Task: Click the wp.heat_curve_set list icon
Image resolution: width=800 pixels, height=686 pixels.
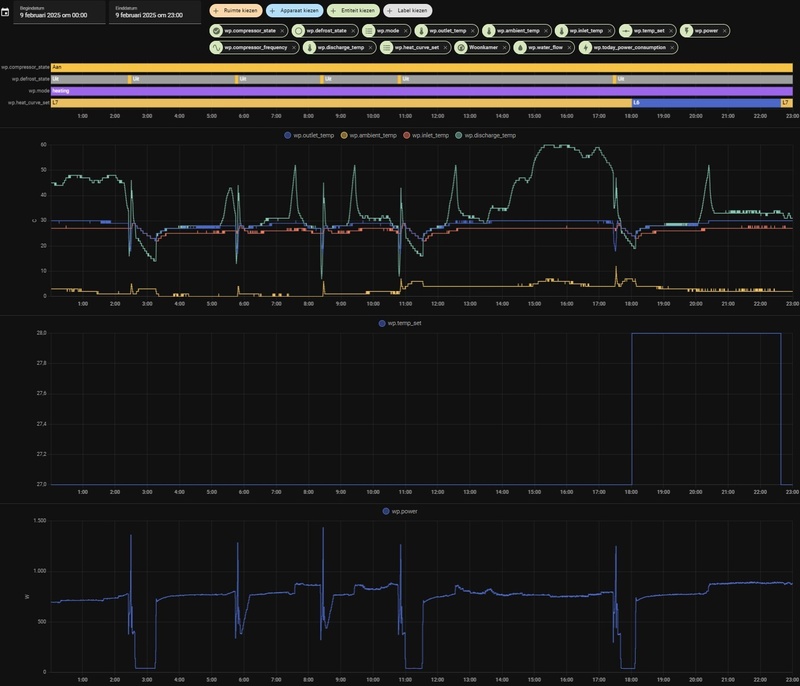Action: point(387,47)
